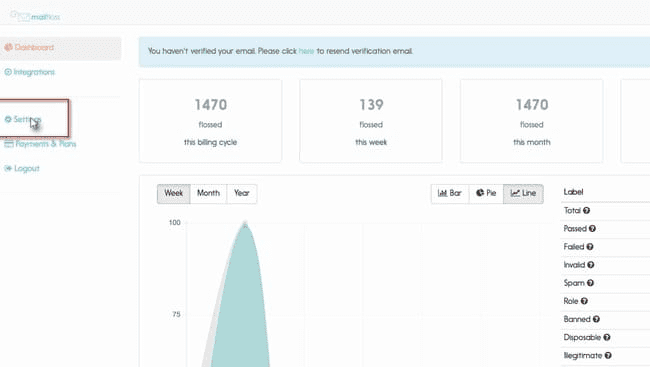Open Payments & Plans card icon

9,144
